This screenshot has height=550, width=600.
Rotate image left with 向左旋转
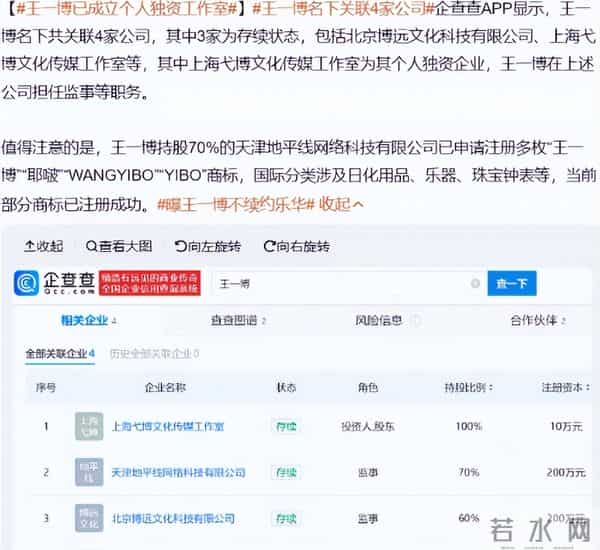coord(208,246)
